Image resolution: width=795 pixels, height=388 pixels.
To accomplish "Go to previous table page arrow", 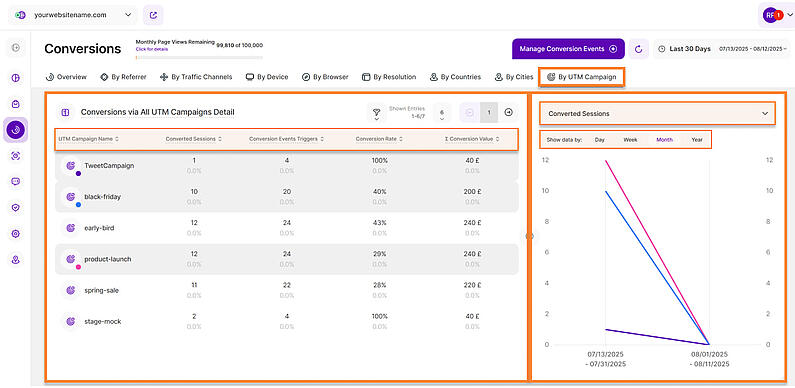I will (469, 113).
